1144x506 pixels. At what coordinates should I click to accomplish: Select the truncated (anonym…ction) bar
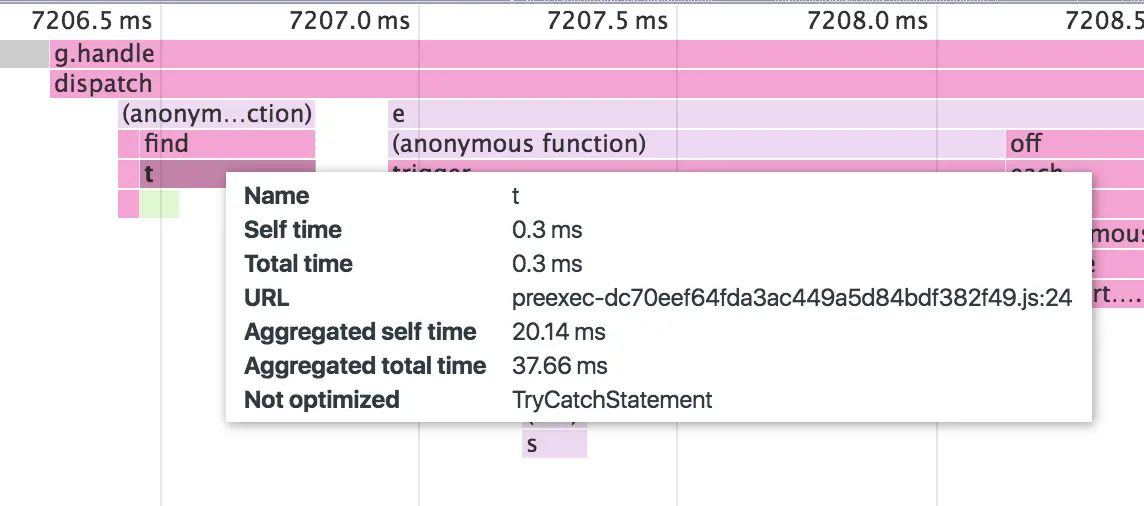216,114
